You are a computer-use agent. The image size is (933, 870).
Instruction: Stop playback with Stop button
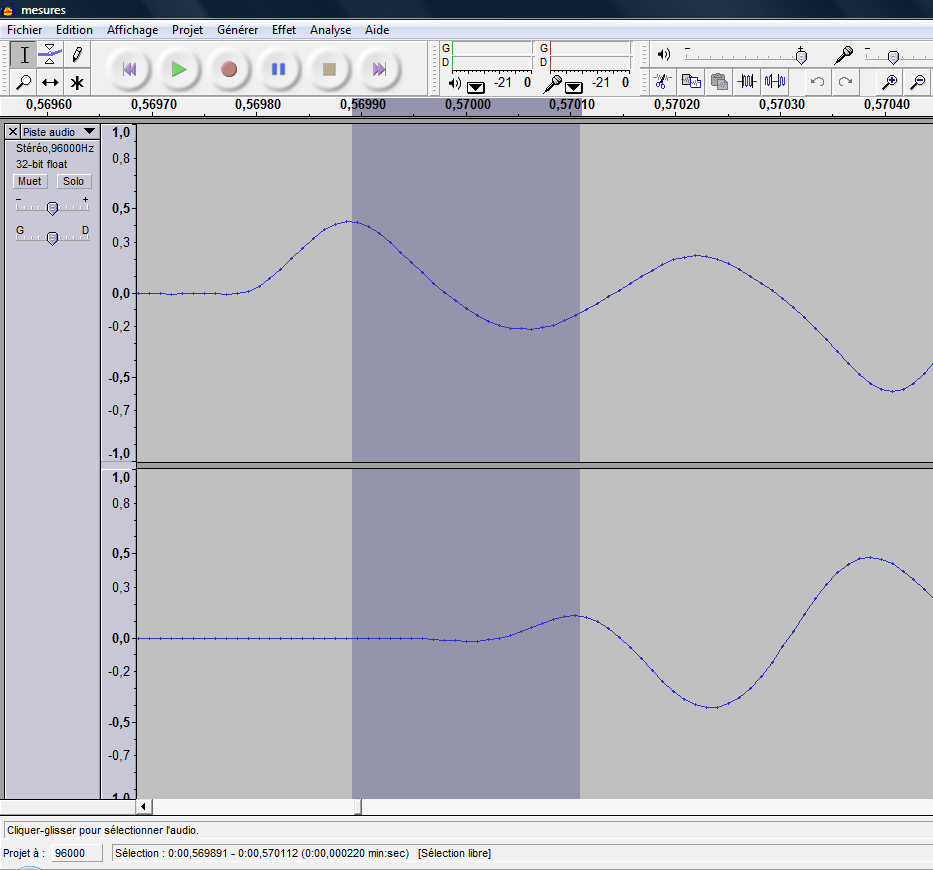[x=329, y=70]
